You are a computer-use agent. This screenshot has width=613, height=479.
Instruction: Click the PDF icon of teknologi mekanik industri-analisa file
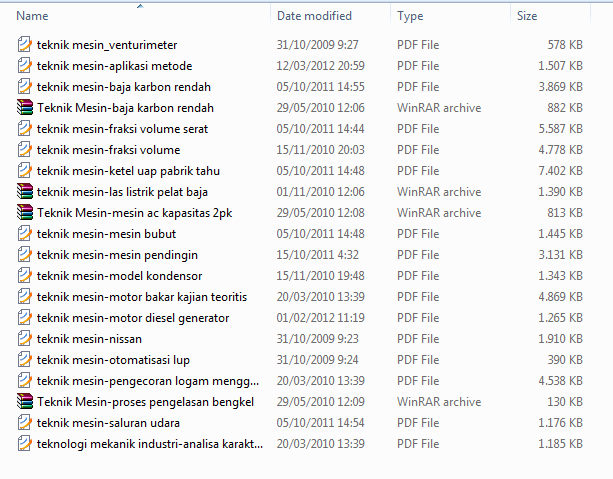pyautogui.click(x=24, y=443)
